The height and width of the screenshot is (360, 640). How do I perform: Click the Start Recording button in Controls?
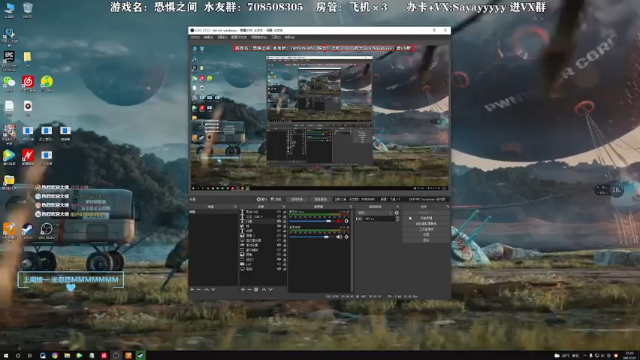coord(426,218)
